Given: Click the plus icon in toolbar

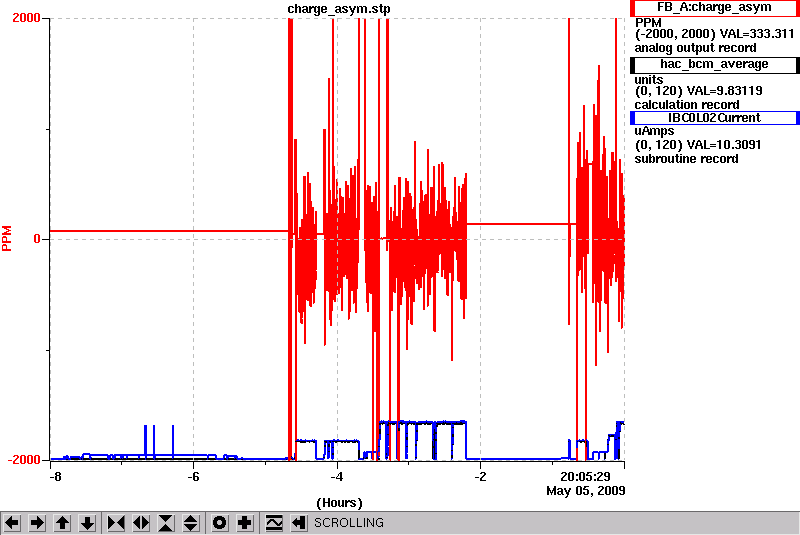Looking at the screenshot, I should 245,523.
